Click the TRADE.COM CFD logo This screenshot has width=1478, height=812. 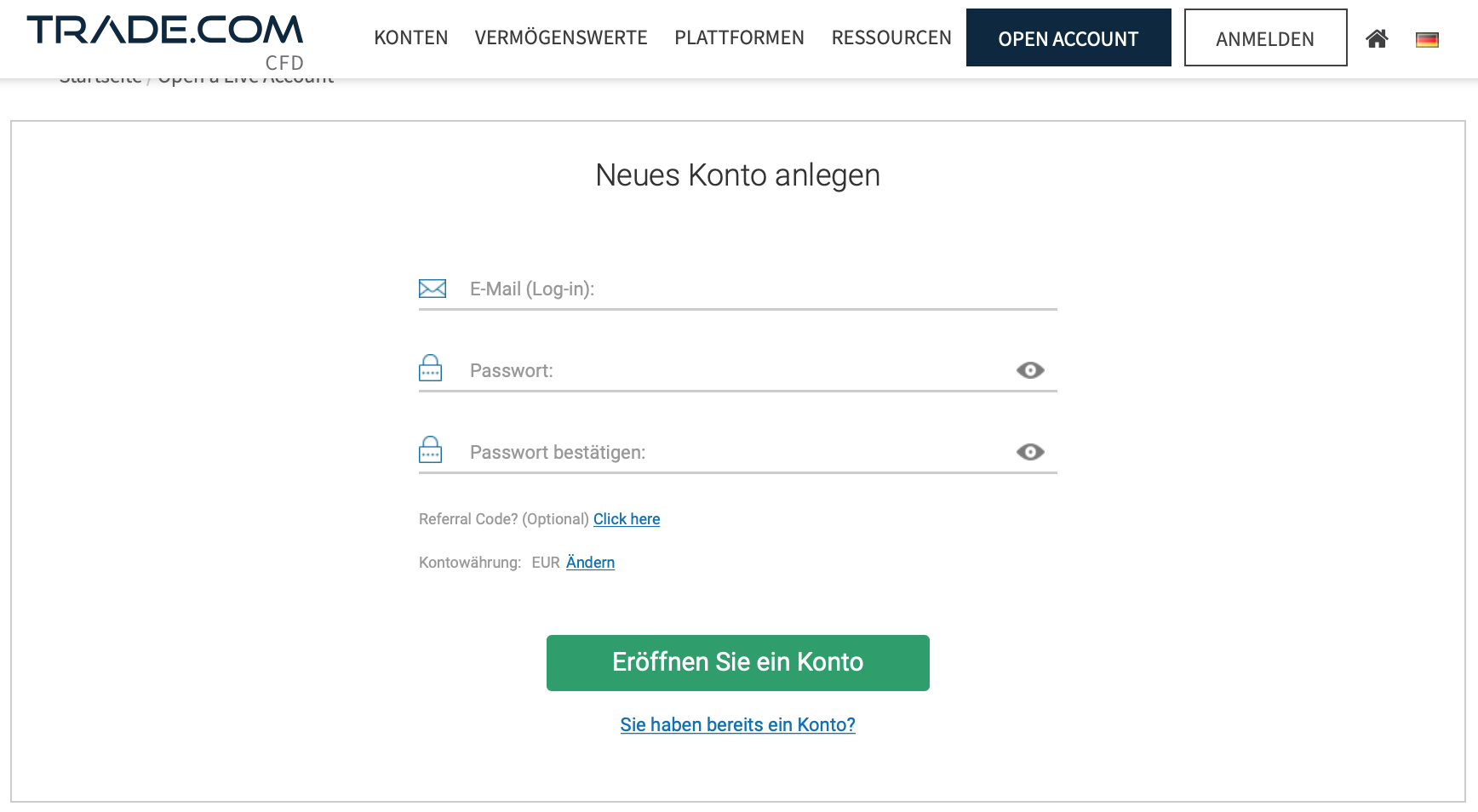pos(165,42)
